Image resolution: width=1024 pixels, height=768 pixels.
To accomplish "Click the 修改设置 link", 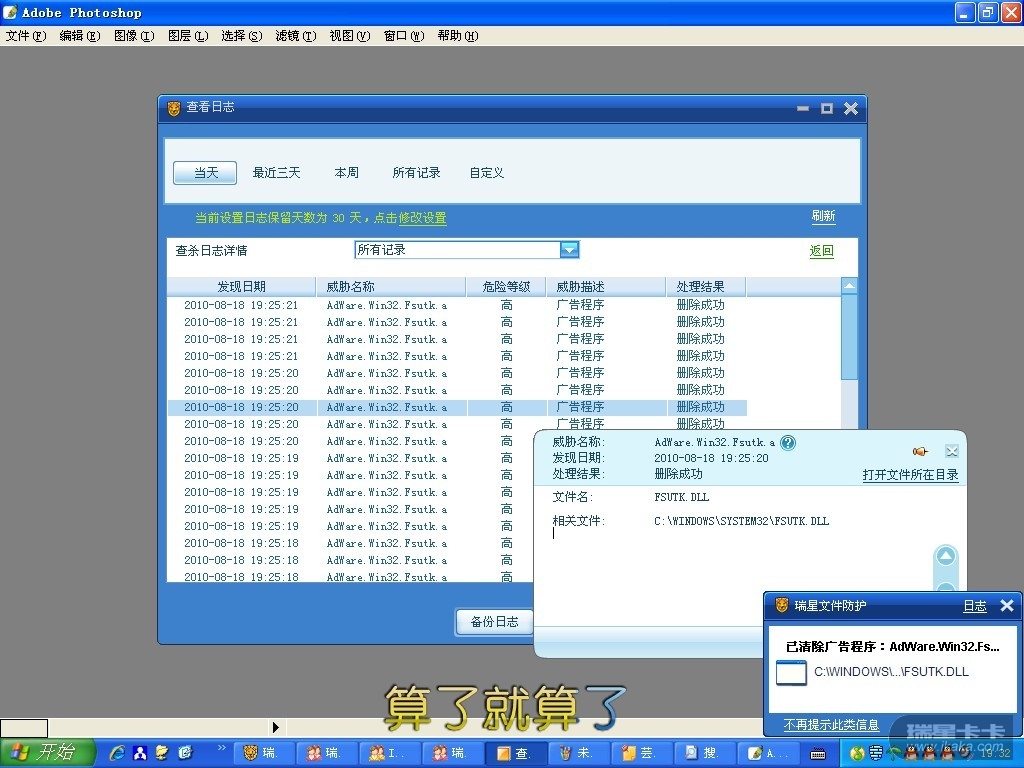I will point(423,218).
